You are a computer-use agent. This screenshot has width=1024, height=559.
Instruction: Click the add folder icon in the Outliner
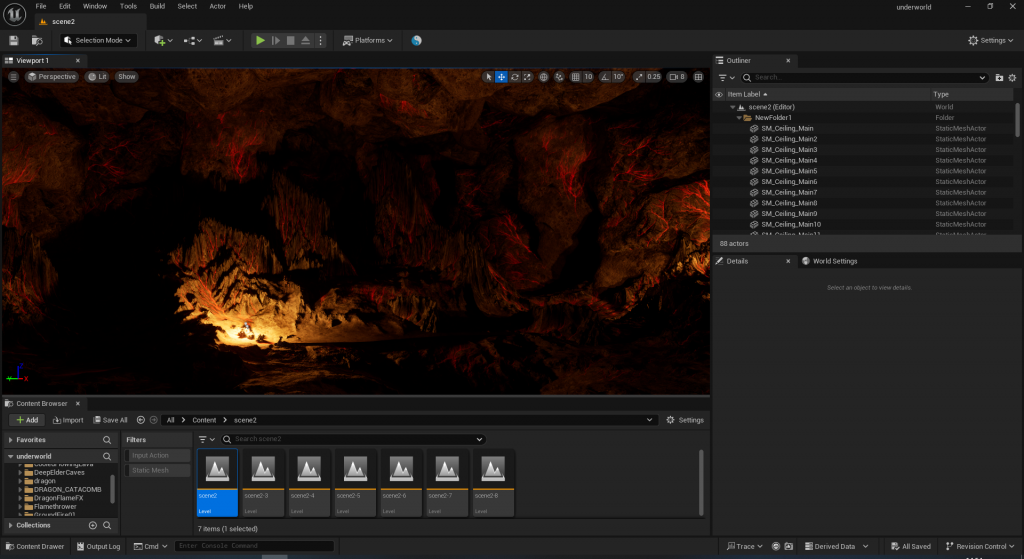999,77
